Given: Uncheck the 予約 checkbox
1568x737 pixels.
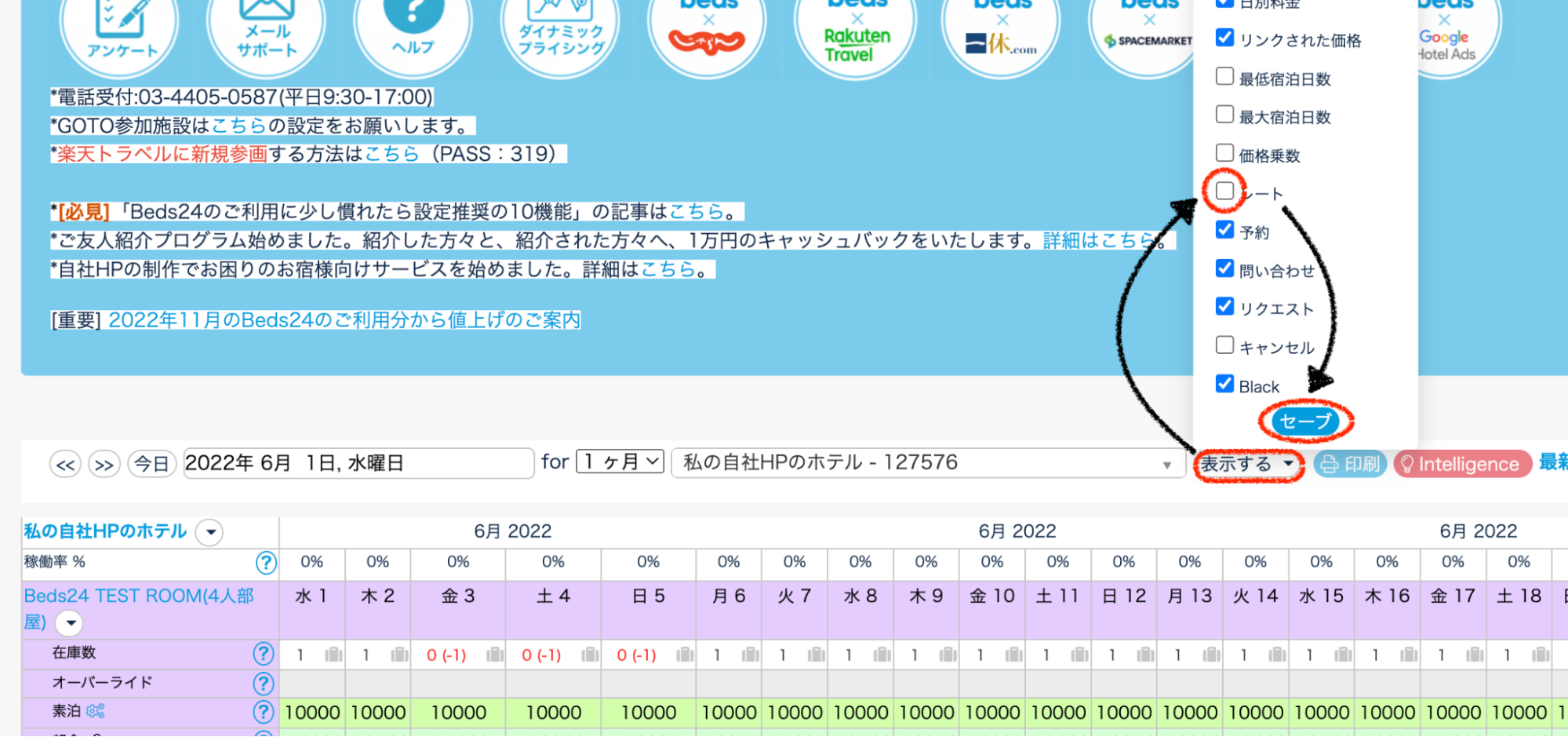Looking at the screenshot, I should click(1224, 230).
